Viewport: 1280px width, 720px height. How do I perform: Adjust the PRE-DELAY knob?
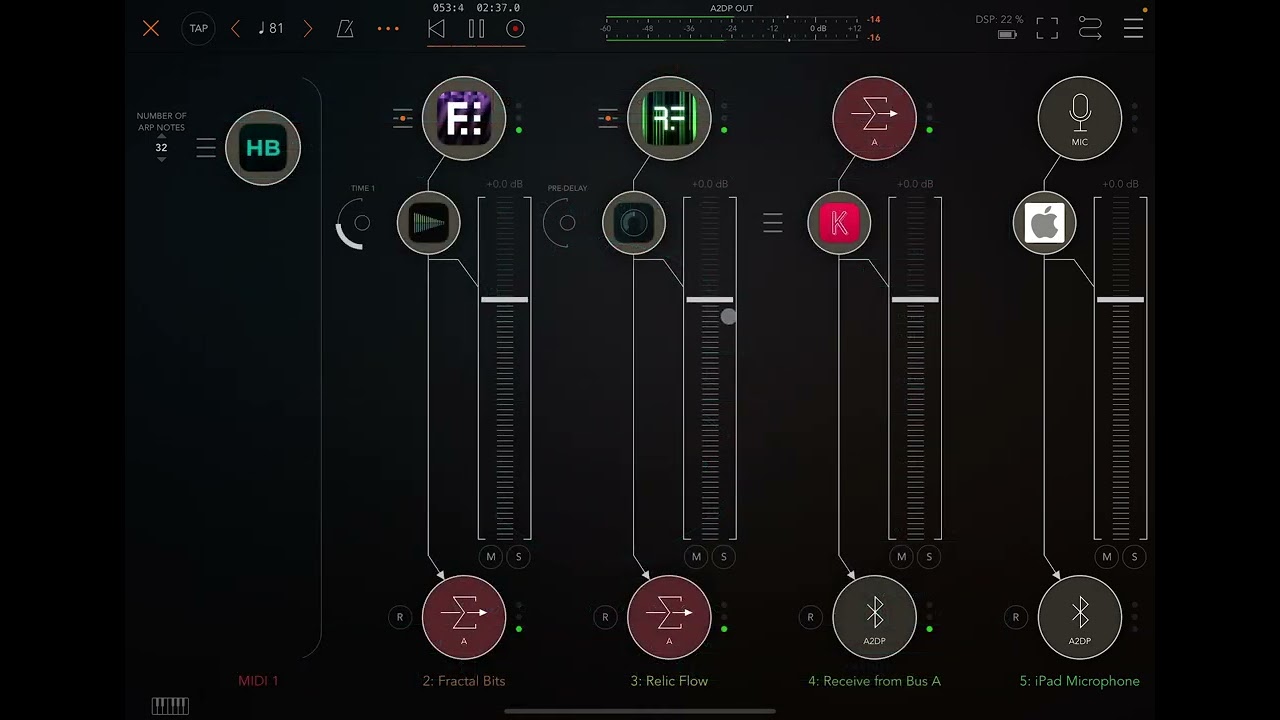pos(566,223)
